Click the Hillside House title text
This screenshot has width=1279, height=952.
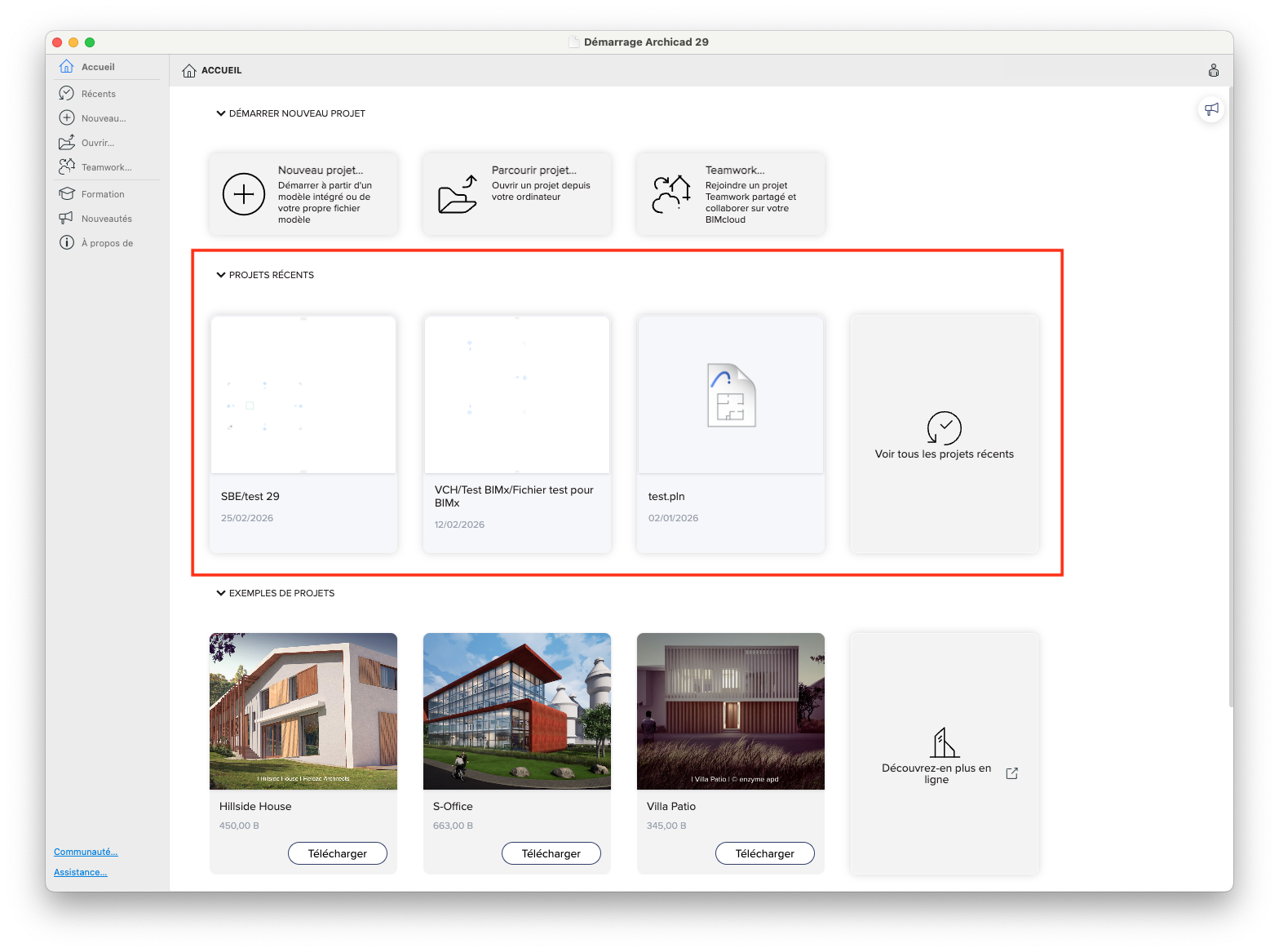(255, 806)
